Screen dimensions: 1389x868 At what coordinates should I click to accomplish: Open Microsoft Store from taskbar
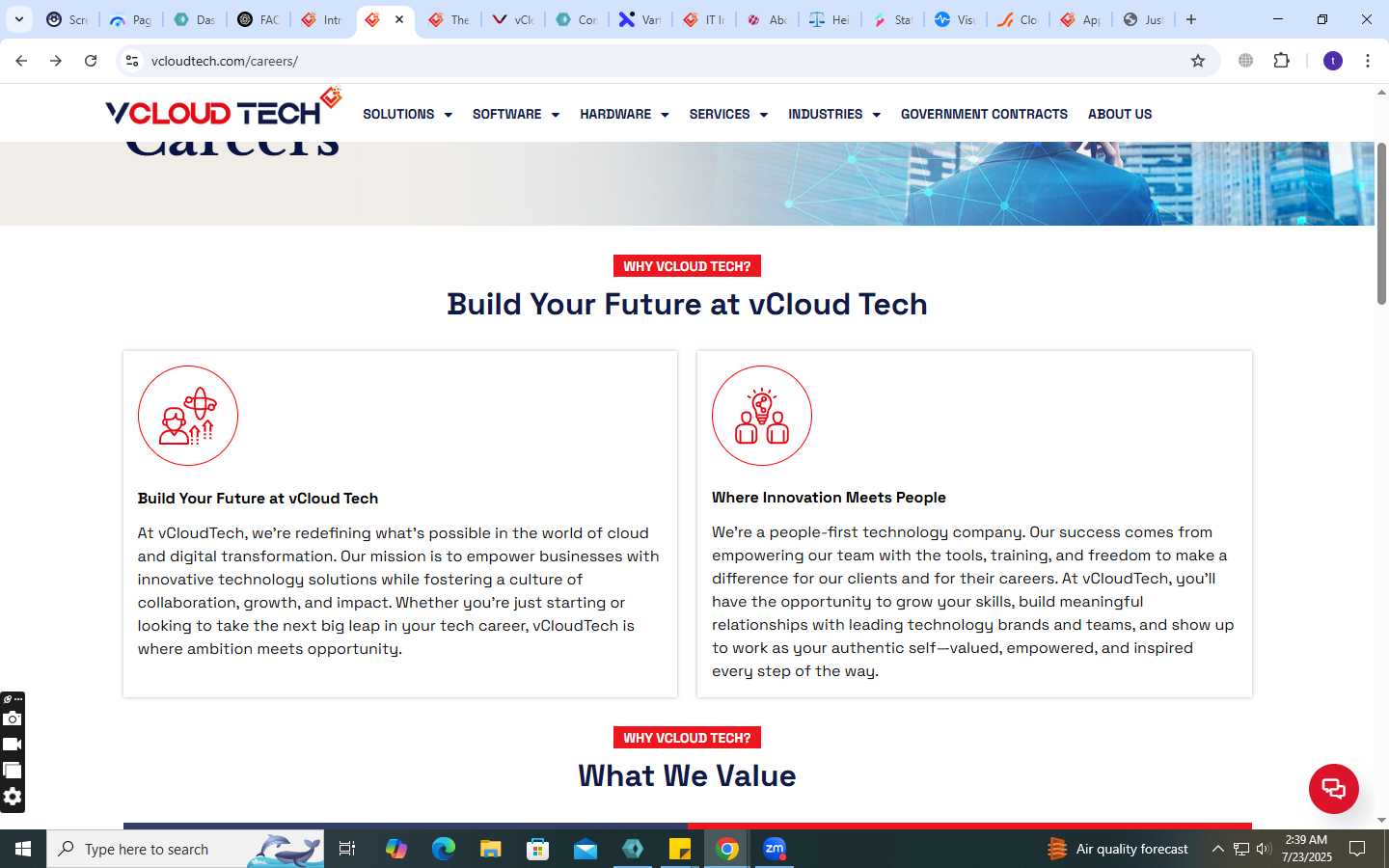tap(537, 849)
